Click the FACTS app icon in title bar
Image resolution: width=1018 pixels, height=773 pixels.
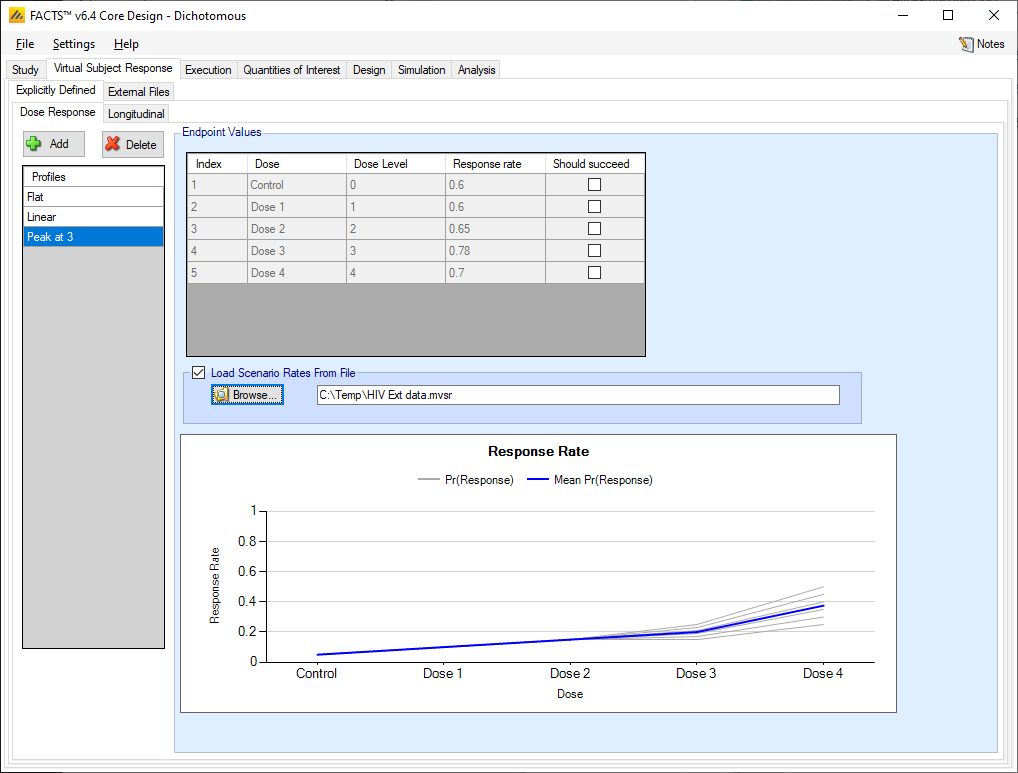16,15
